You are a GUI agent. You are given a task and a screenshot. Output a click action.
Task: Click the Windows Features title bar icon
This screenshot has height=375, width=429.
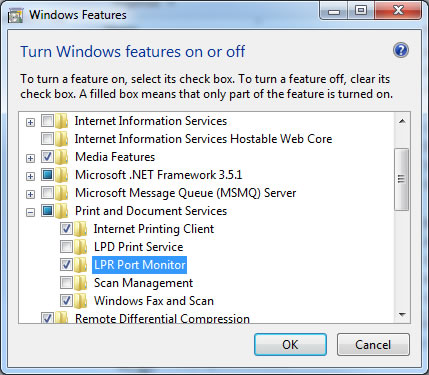coord(16,15)
